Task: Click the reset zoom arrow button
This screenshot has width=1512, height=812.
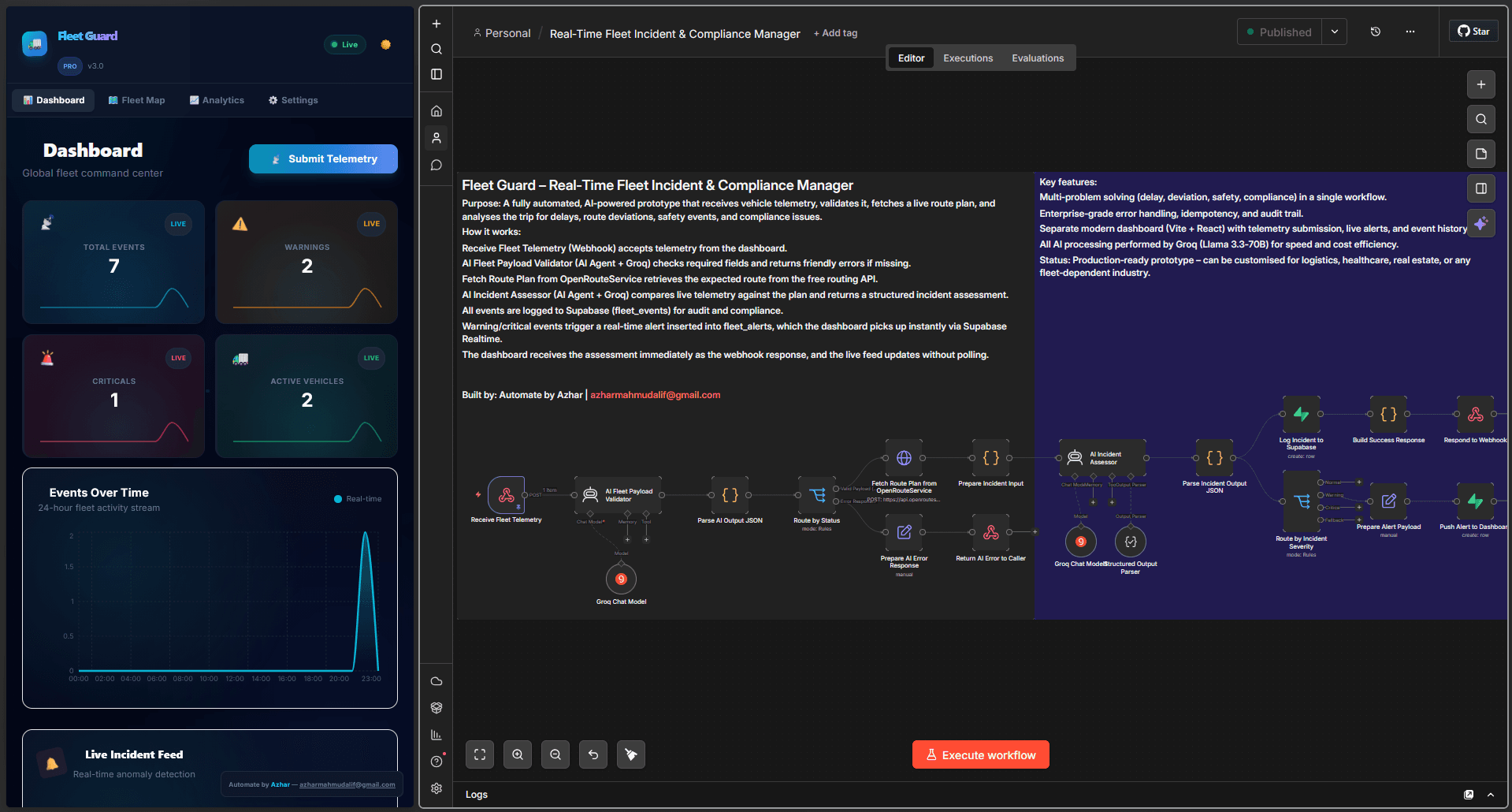Action: point(593,754)
